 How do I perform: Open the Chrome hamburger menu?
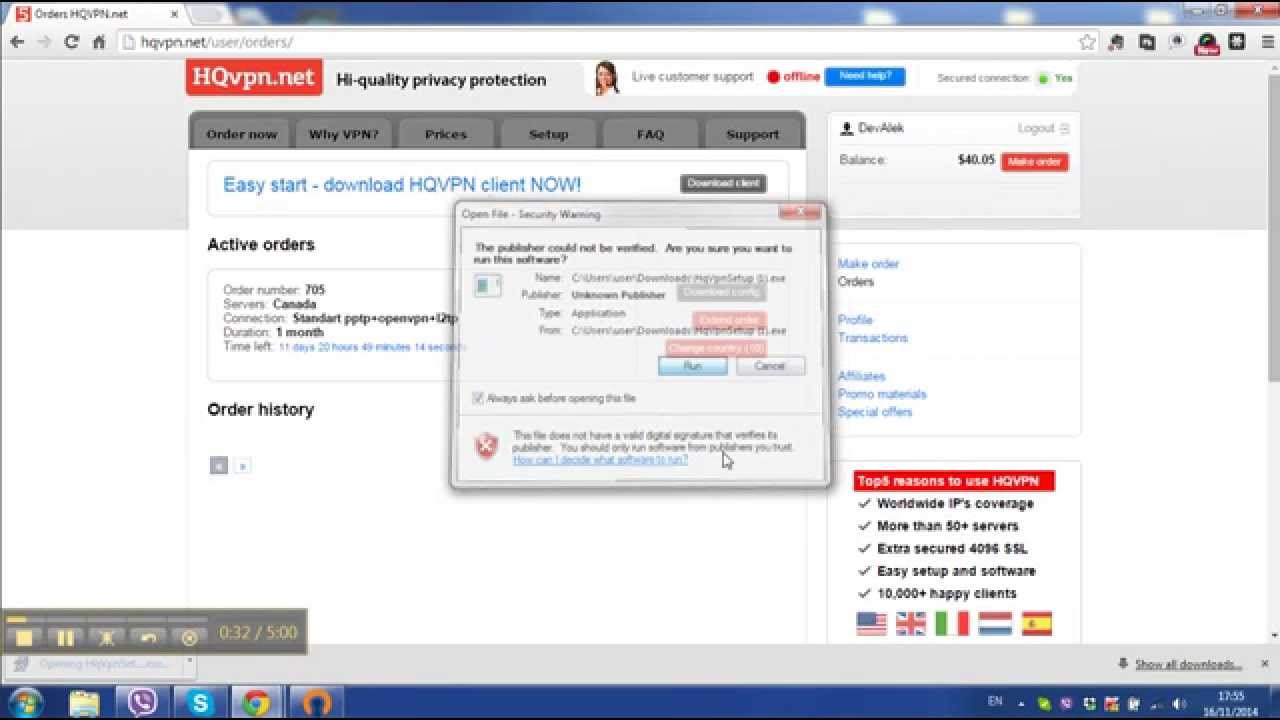1266,42
